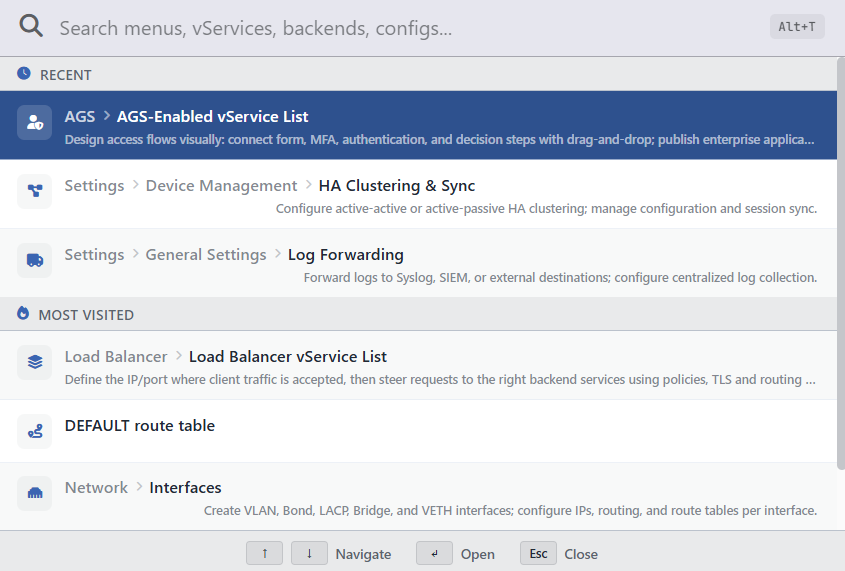Click the chevron after AGS breadcrumb
Image resolution: width=845 pixels, height=571 pixels.
coord(106,116)
